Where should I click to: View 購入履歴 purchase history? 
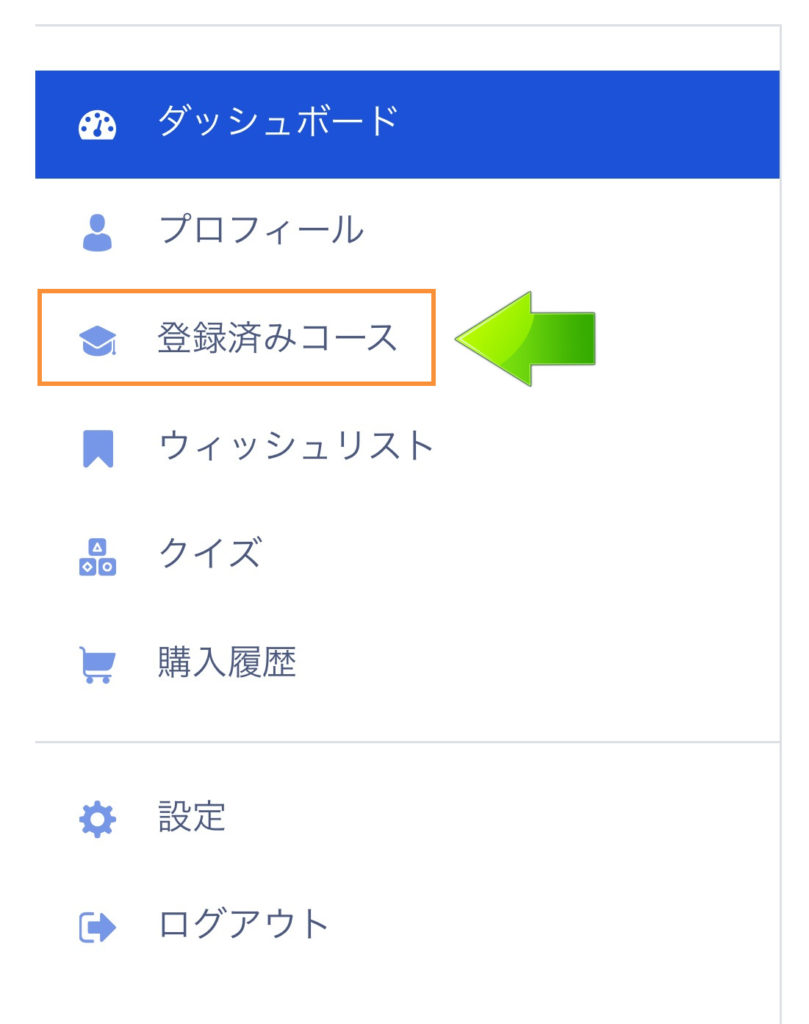click(x=227, y=662)
